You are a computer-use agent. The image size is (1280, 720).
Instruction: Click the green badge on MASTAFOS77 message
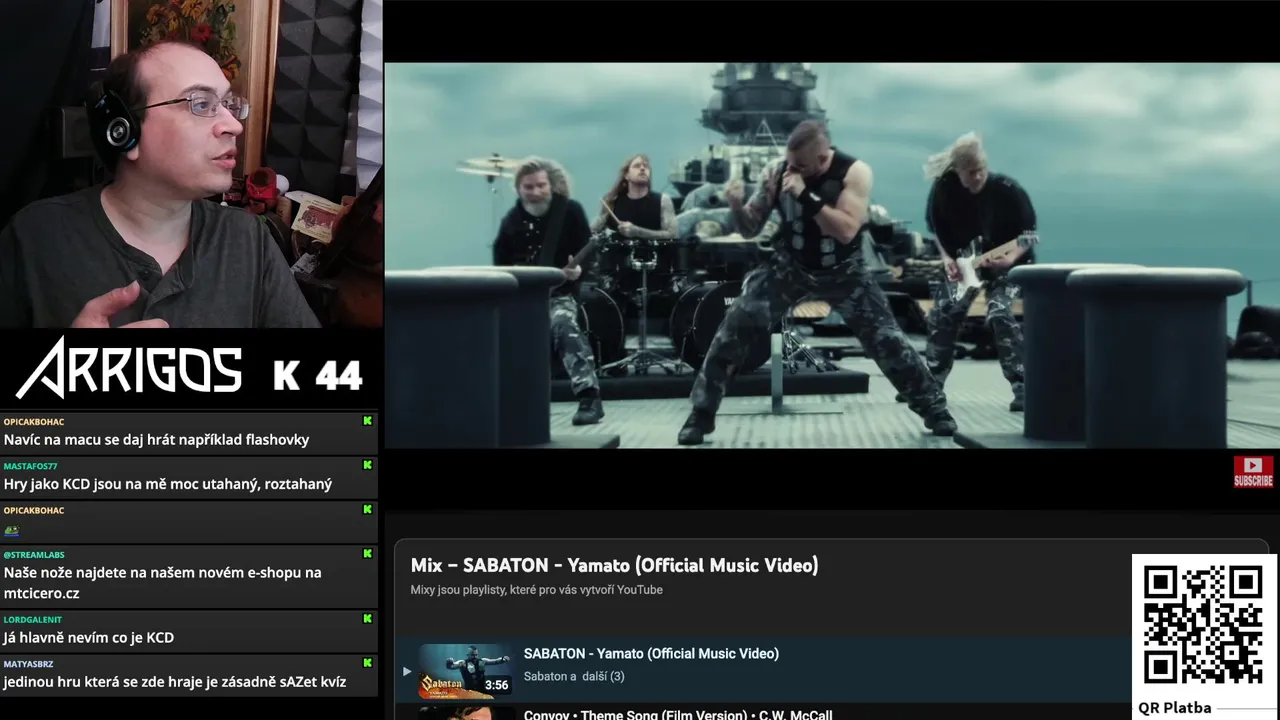point(368,465)
